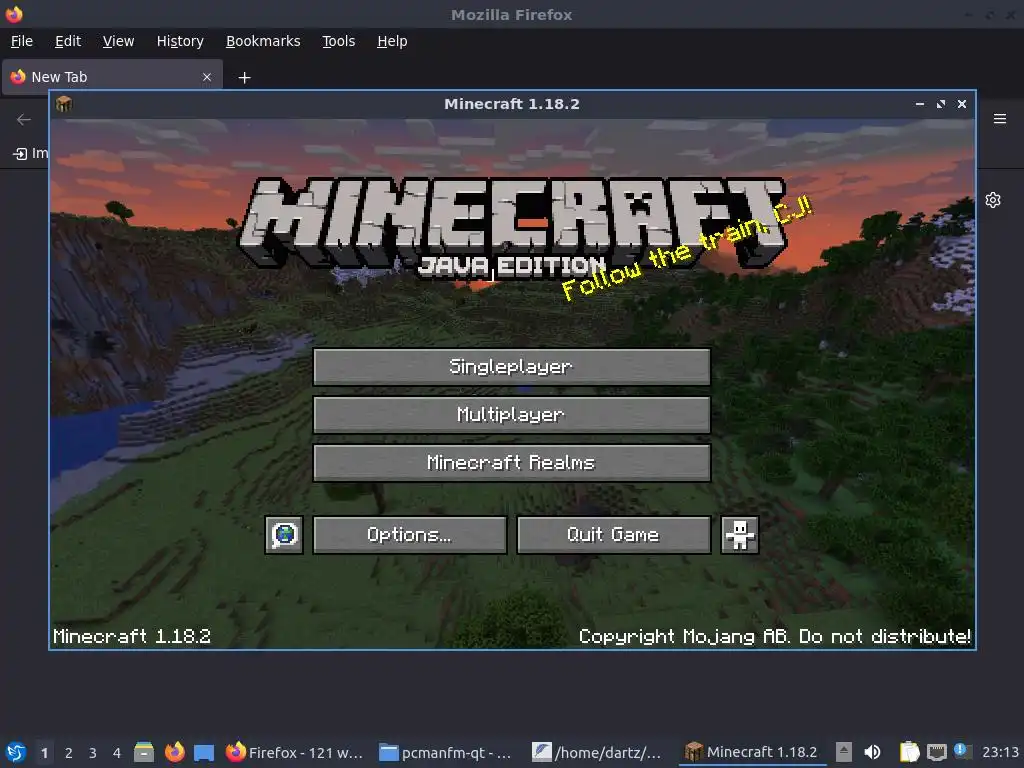Start a Singleplayer game
The width and height of the screenshot is (1024, 768).
tap(511, 366)
